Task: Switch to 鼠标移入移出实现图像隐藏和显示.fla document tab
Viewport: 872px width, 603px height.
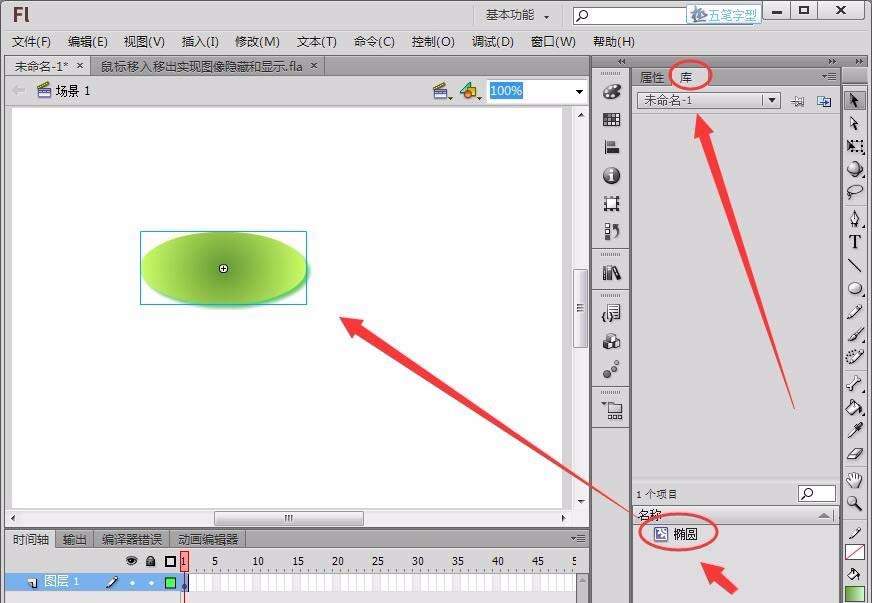Action: pos(201,66)
